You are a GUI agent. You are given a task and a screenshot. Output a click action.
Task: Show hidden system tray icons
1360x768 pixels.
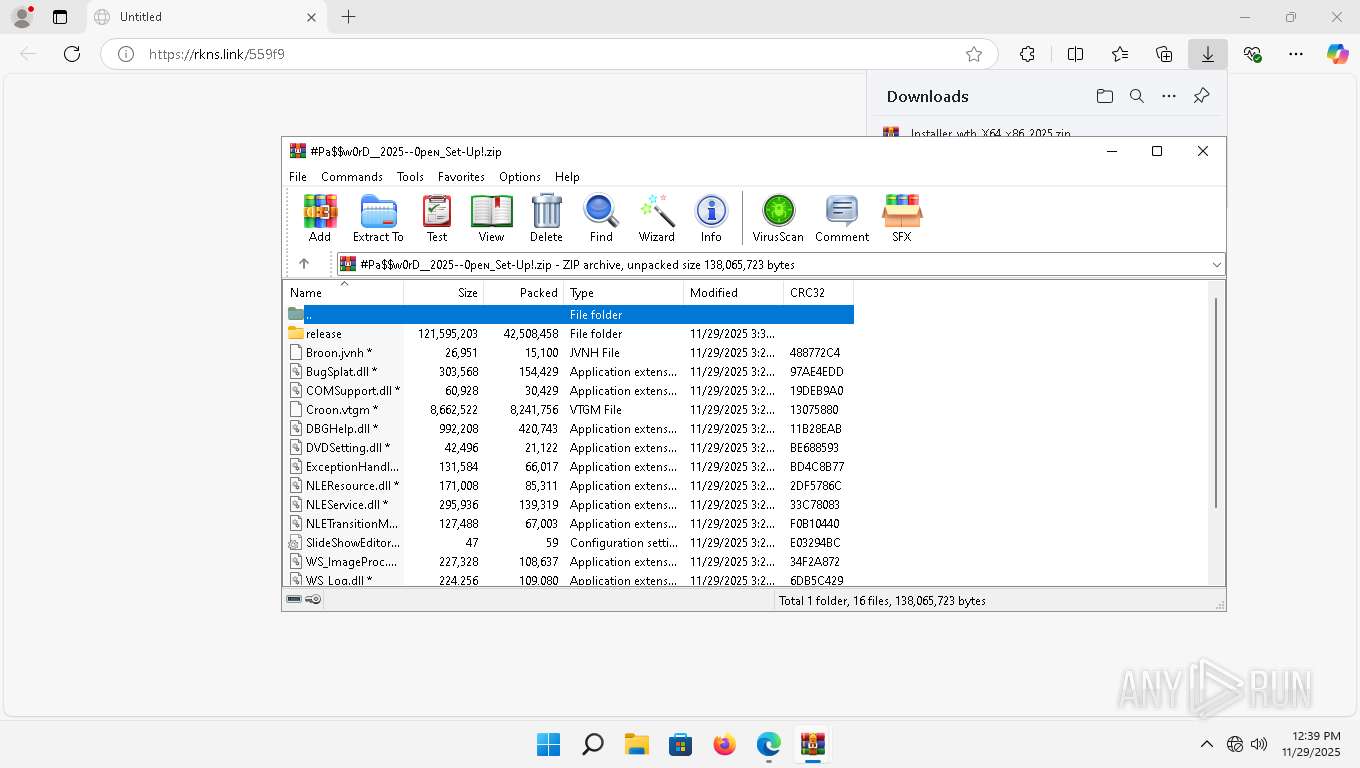pos(1206,744)
